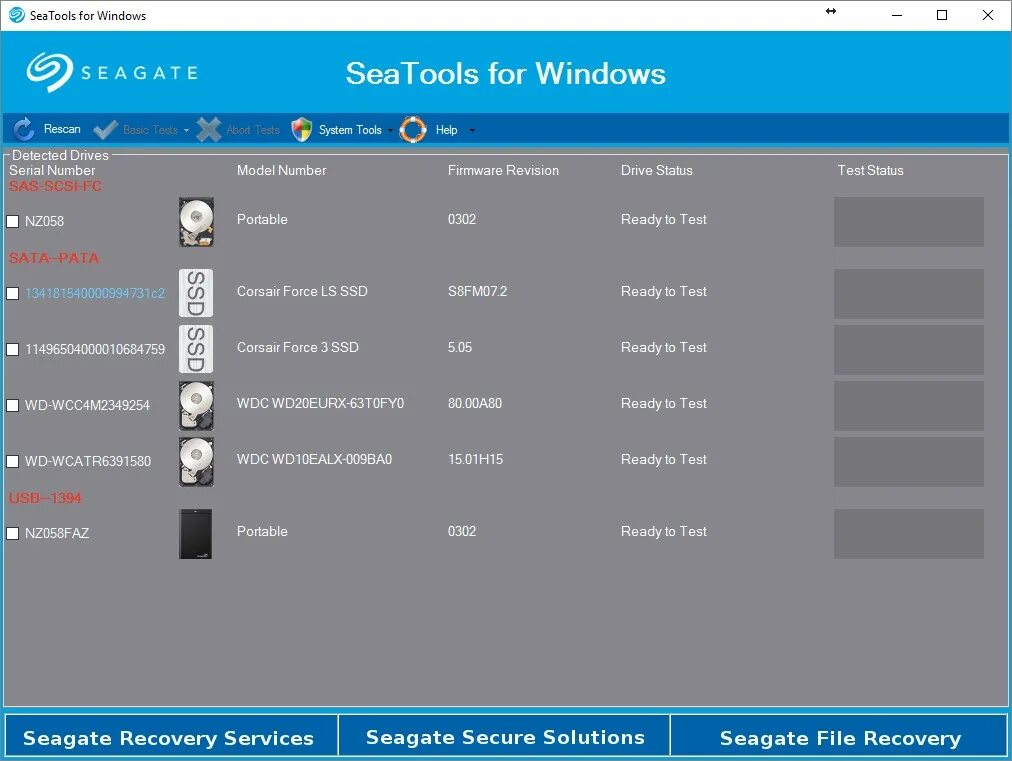Click the SSD icon for Corsair Force LS
This screenshot has height=761, width=1012.
point(196,293)
